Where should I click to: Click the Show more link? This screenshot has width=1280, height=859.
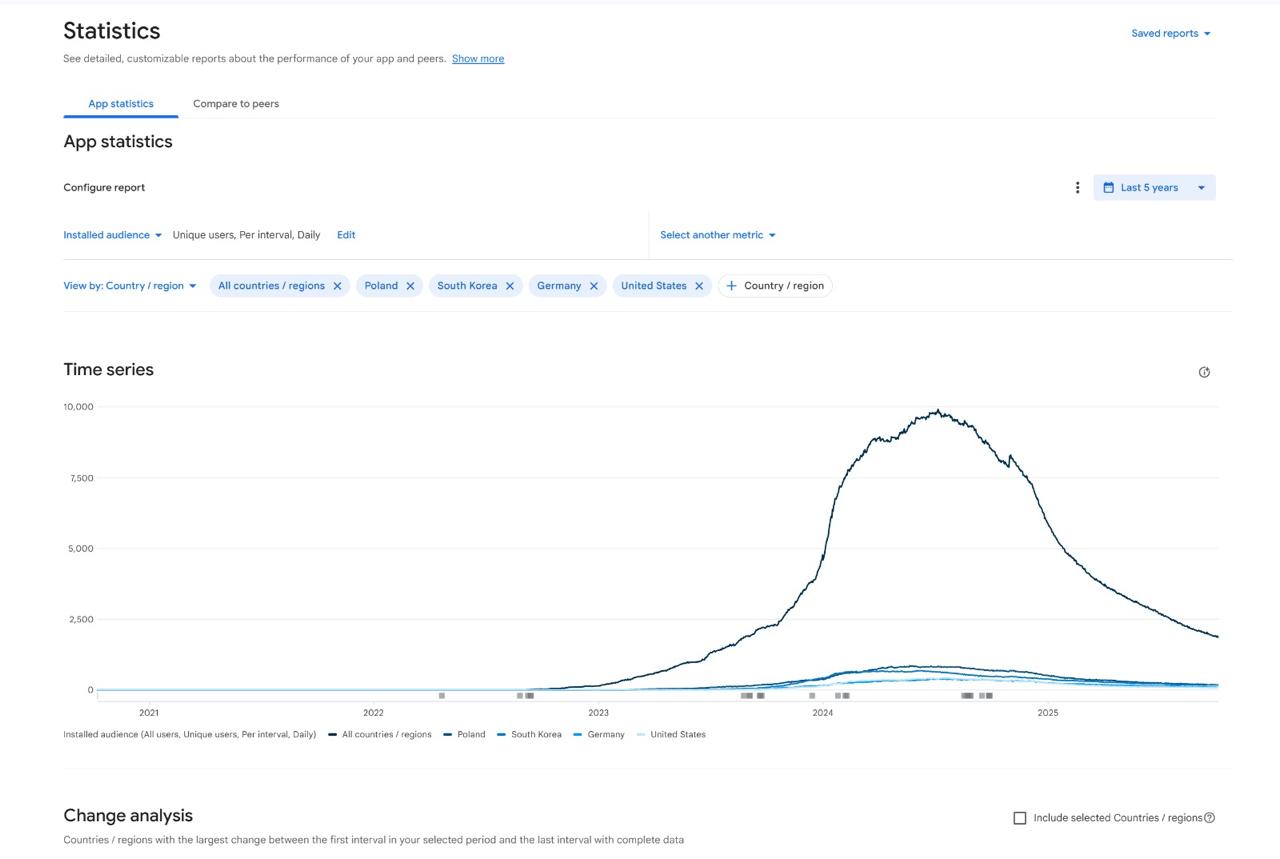point(478,59)
